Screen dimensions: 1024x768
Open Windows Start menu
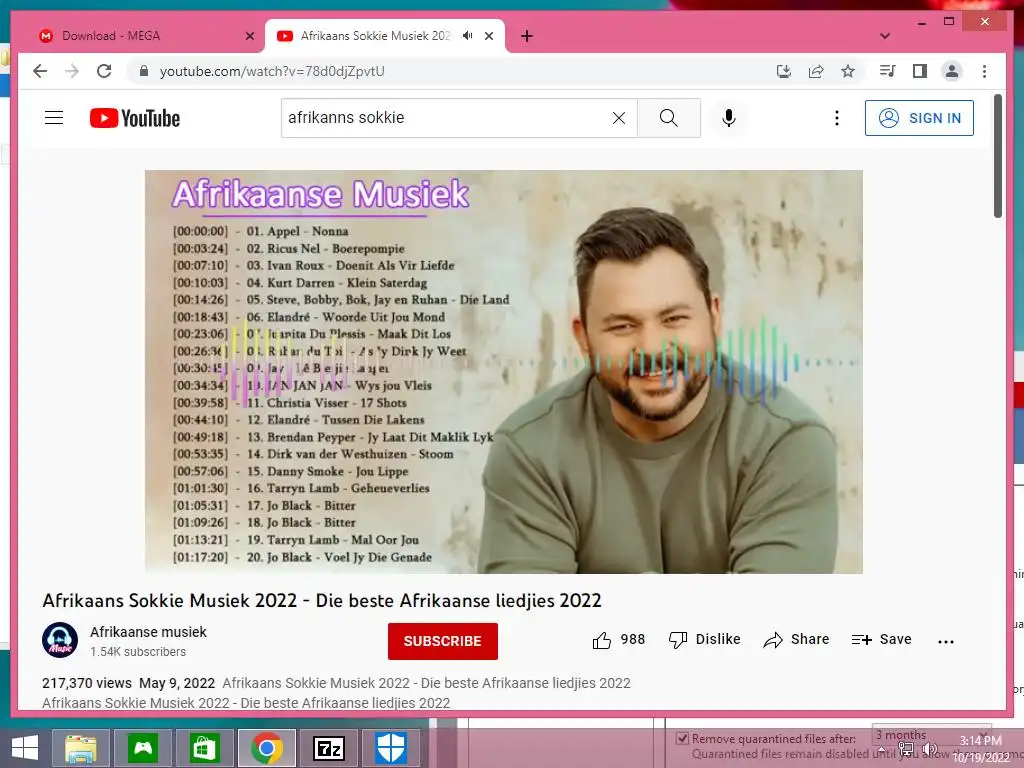[x=24, y=748]
